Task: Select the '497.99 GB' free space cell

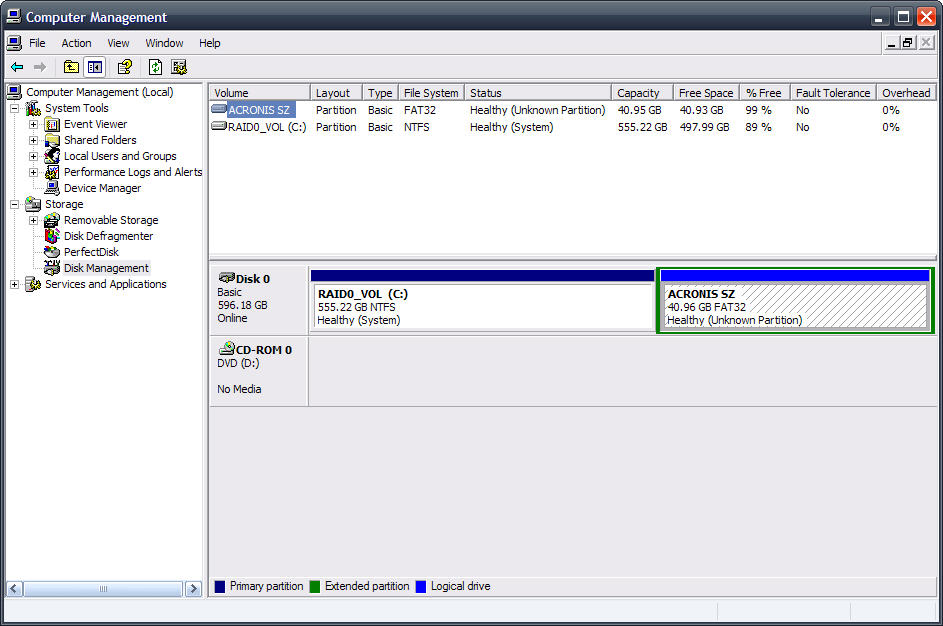Action: (x=704, y=127)
